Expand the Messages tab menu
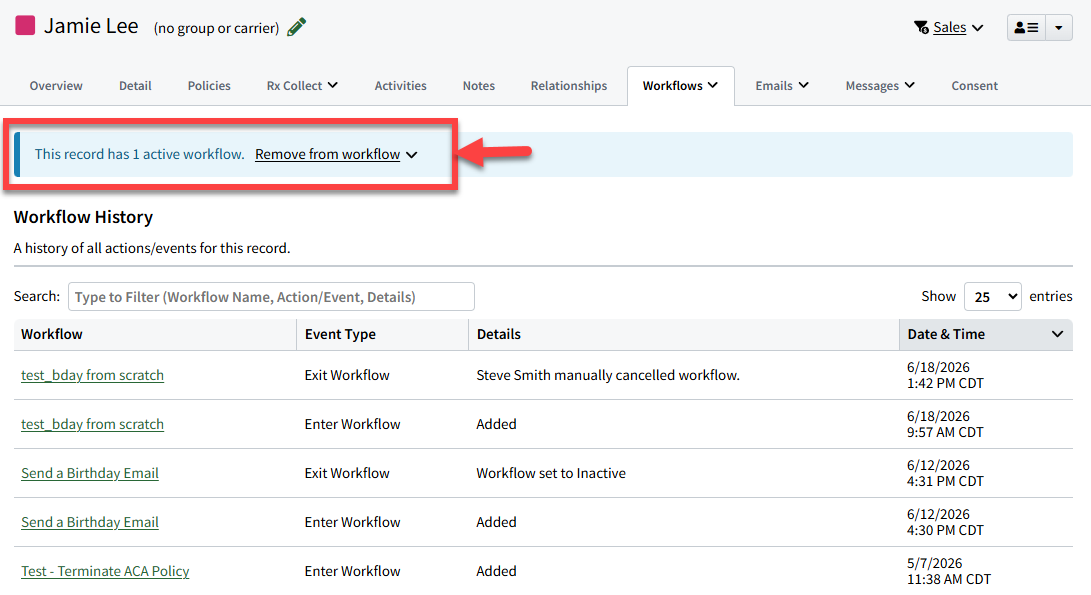 [x=880, y=86]
